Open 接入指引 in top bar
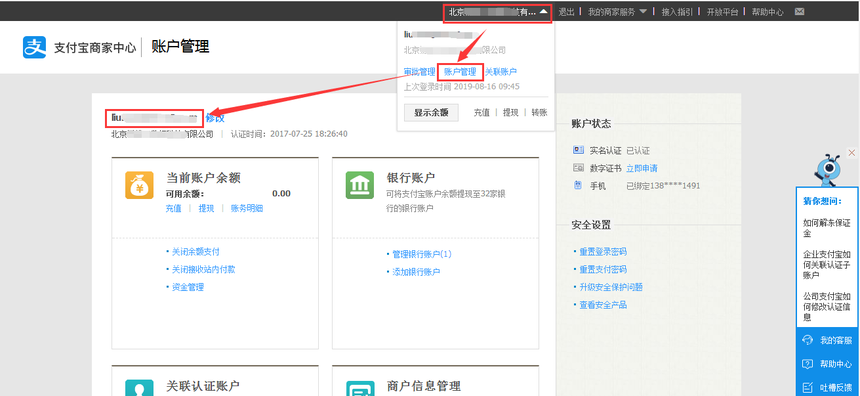The image size is (860, 396). [677, 12]
